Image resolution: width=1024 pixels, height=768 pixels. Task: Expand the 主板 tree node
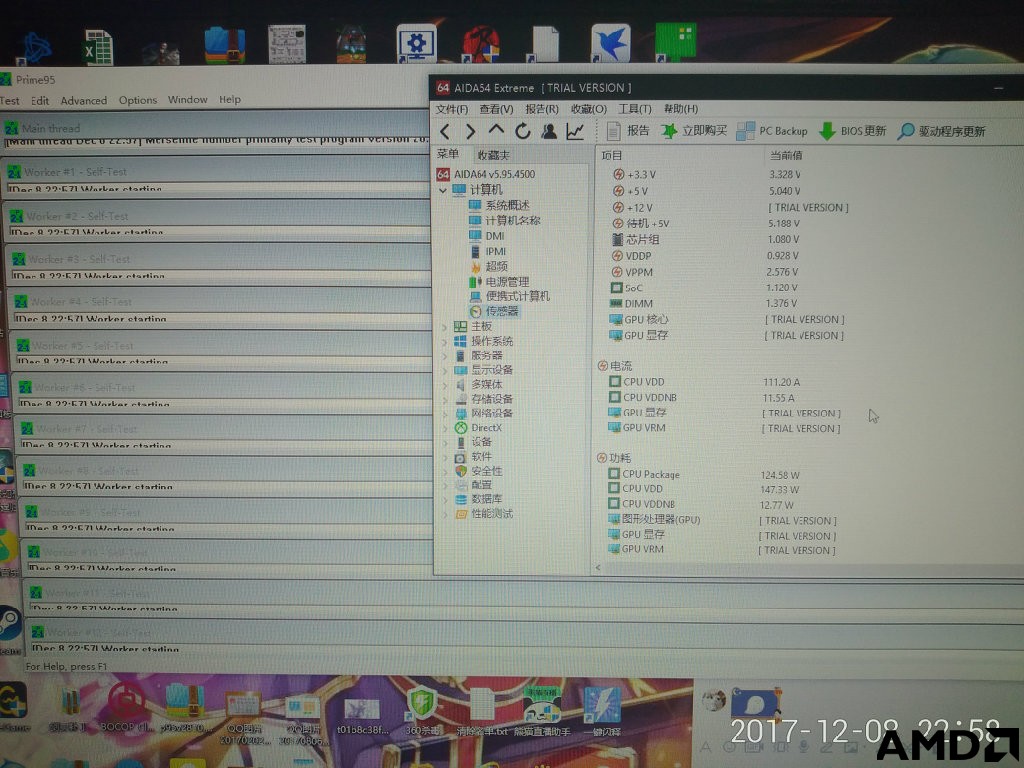coord(444,327)
